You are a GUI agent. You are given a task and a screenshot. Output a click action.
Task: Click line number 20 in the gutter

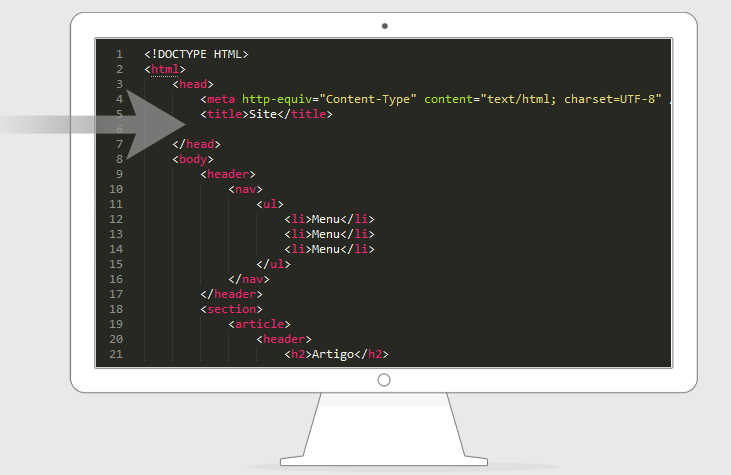[116, 339]
